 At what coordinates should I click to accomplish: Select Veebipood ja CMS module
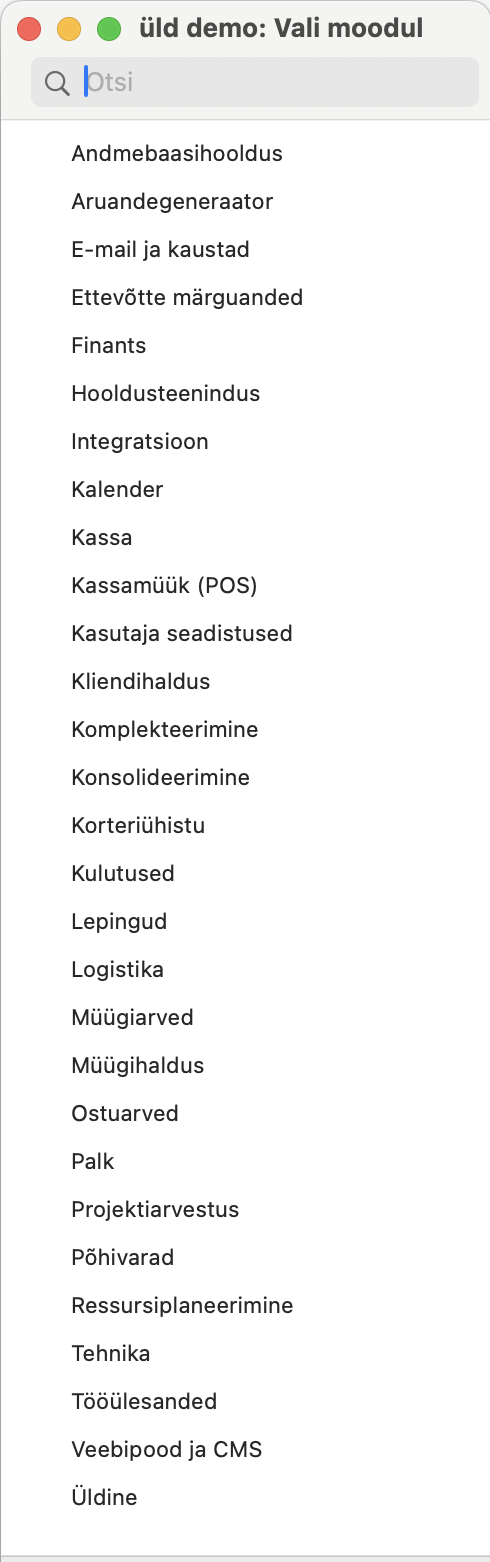[167, 1450]
